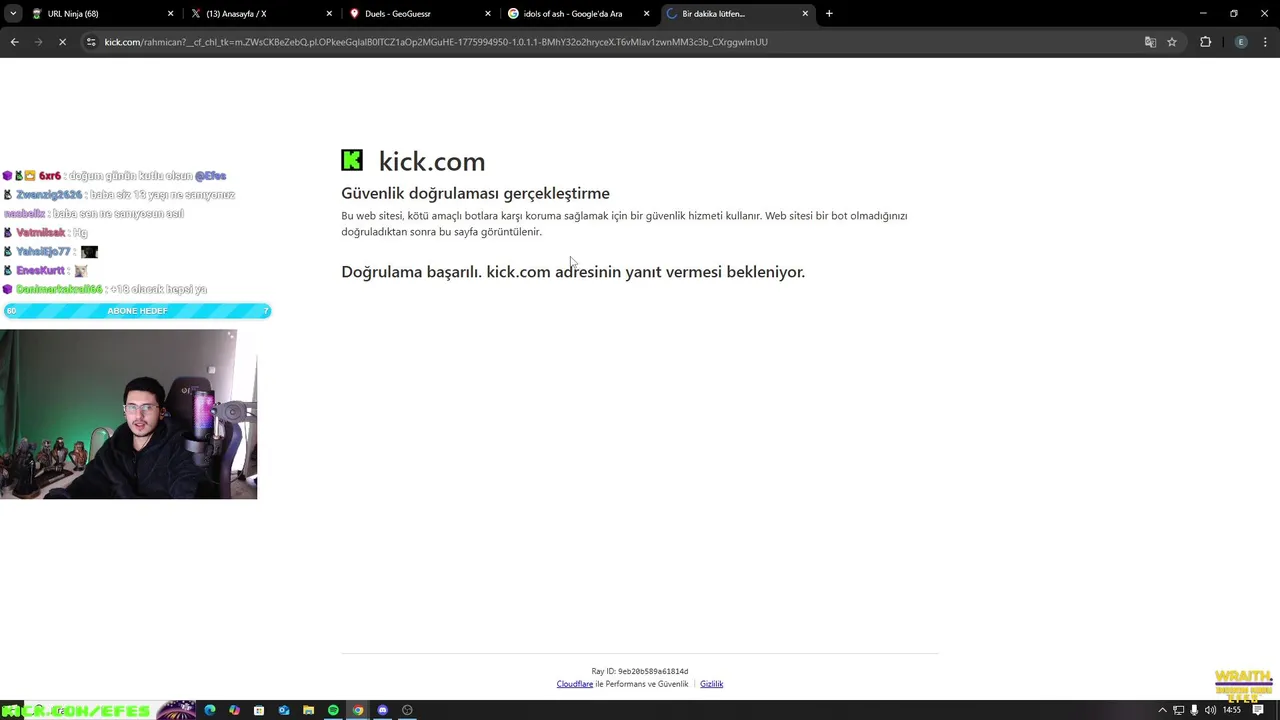The image size is (1280, 720).
Task: Bookmark this page with the star icon
Action: (1172, 42)
